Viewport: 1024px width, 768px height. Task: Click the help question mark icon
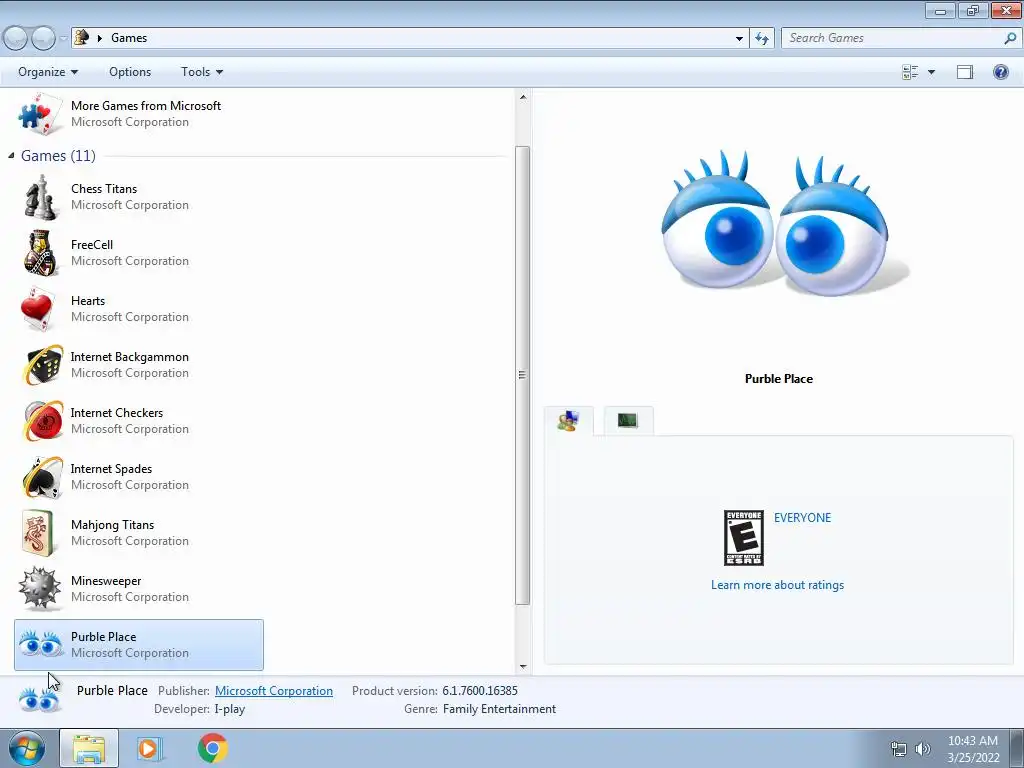coord(1000,72)
